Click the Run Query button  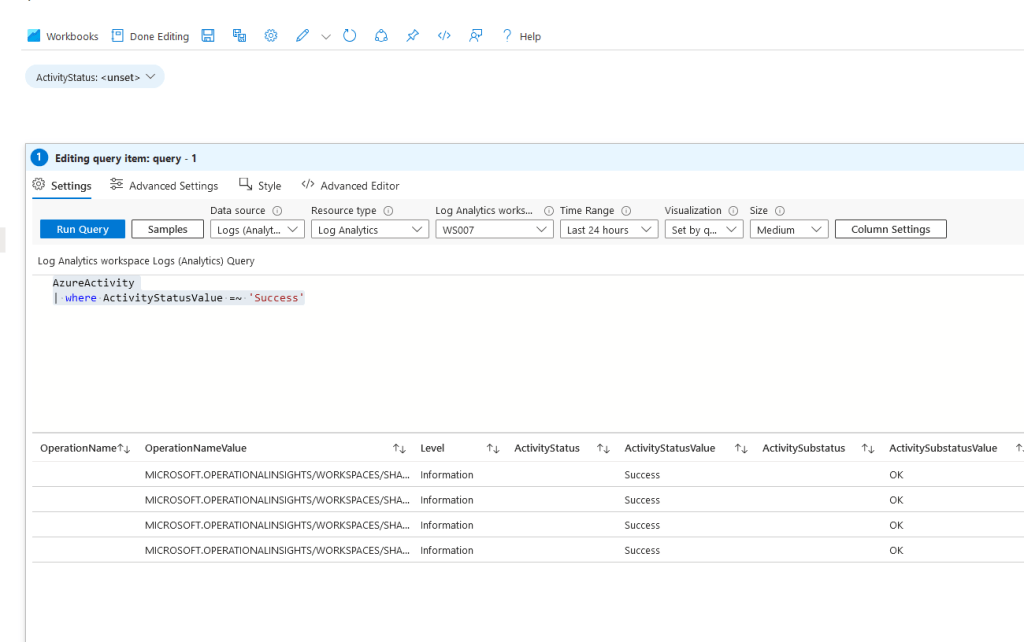[82, 230]
